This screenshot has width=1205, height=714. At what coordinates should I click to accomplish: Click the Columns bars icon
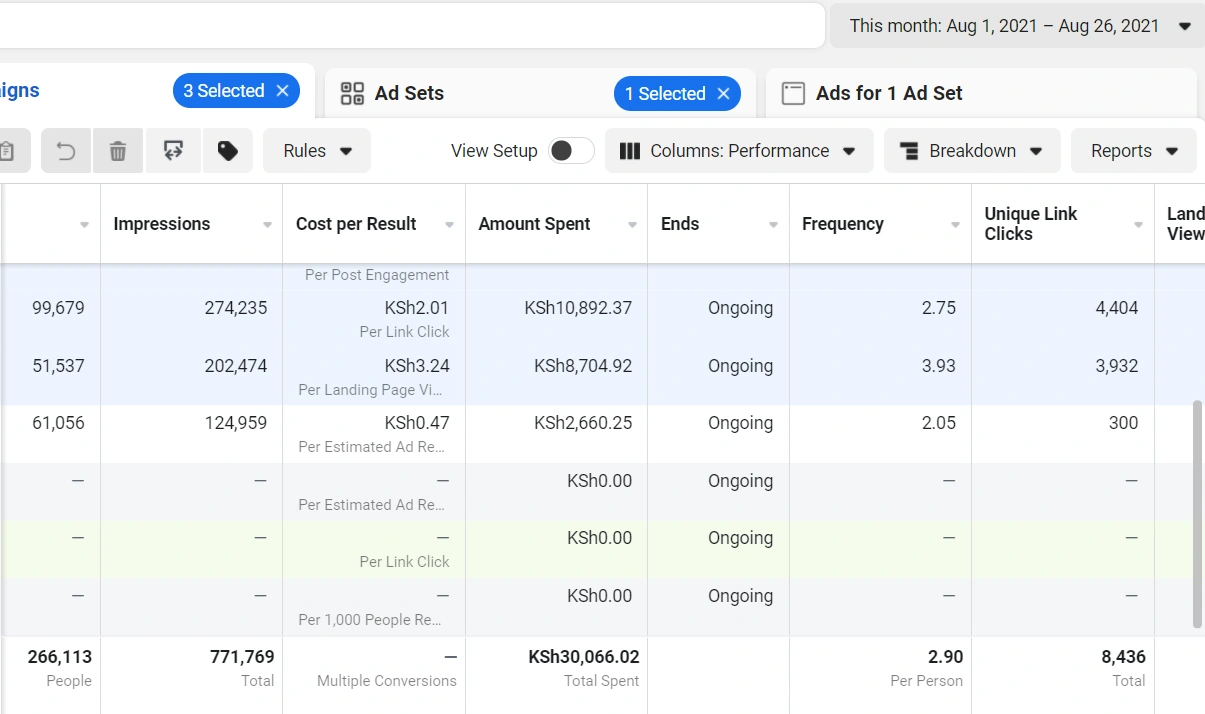(x=630, y=151)
